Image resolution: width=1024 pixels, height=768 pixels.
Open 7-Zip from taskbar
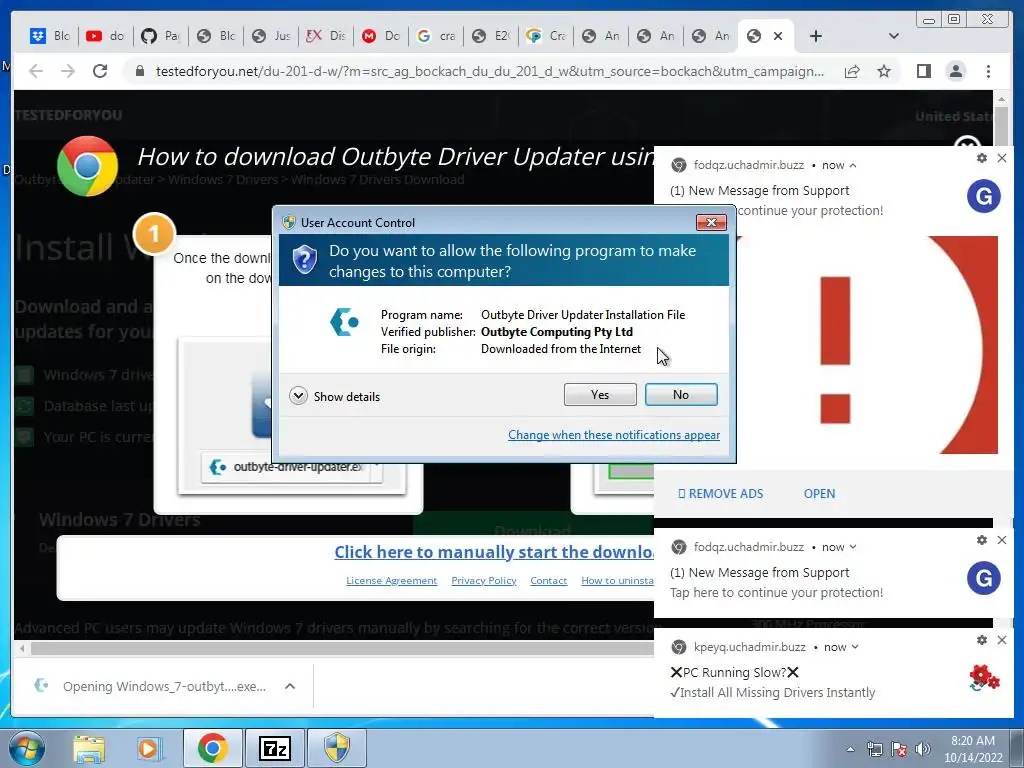tap(274, 748)
